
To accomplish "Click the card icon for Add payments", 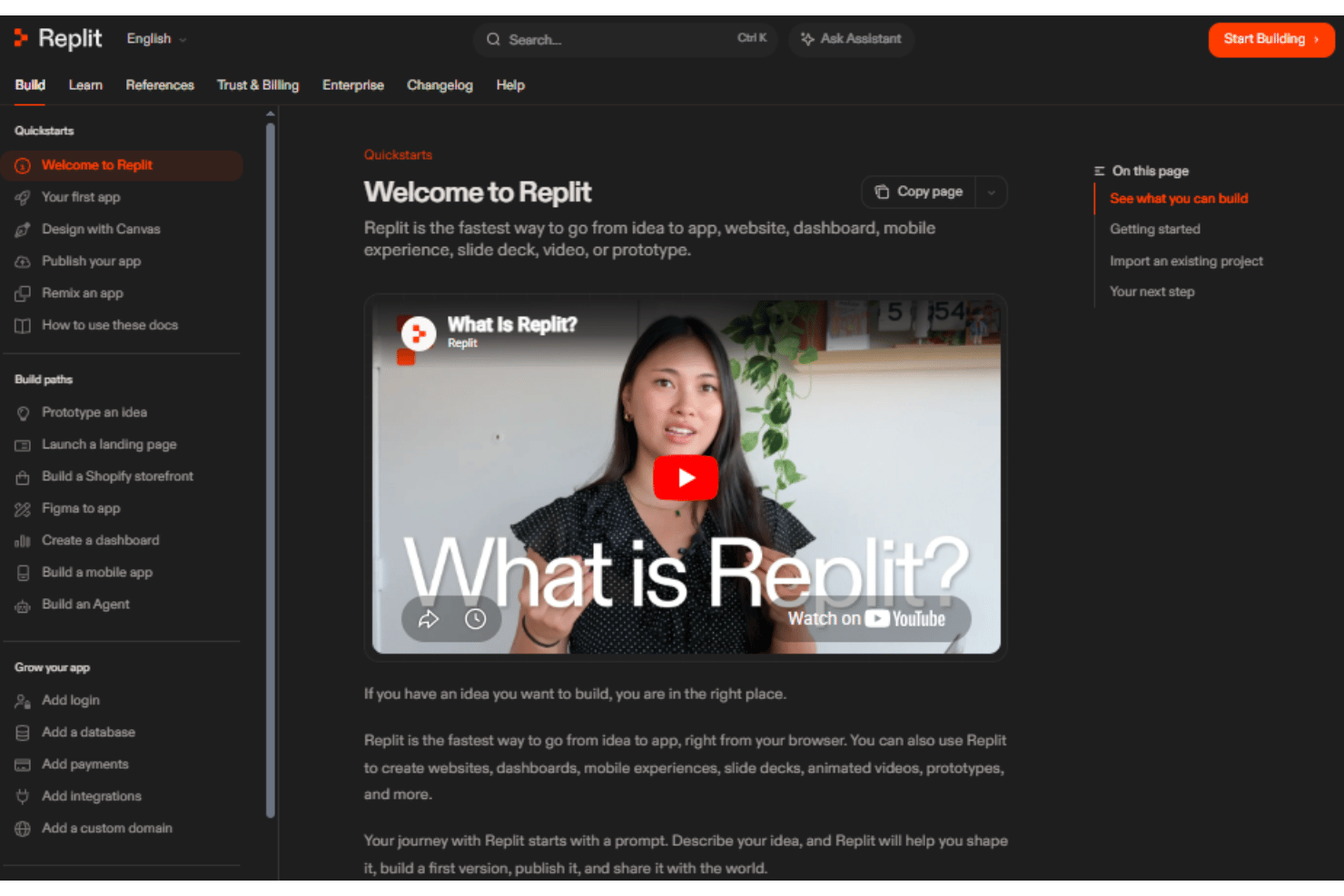I will pos(23,764).
